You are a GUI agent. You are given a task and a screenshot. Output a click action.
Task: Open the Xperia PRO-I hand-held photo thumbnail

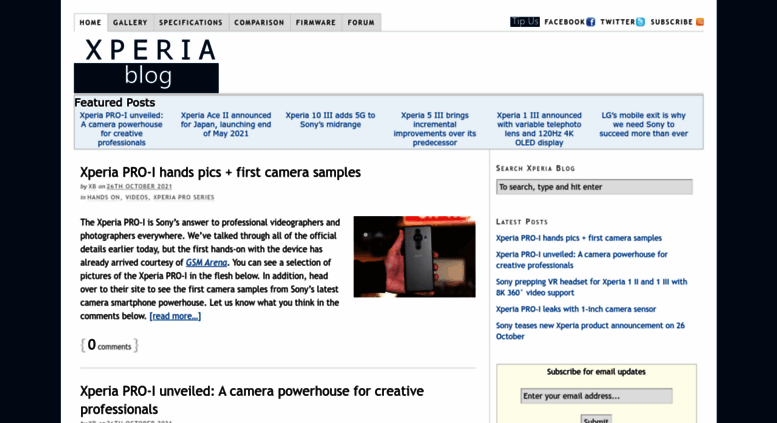click(x=414, y=257)
